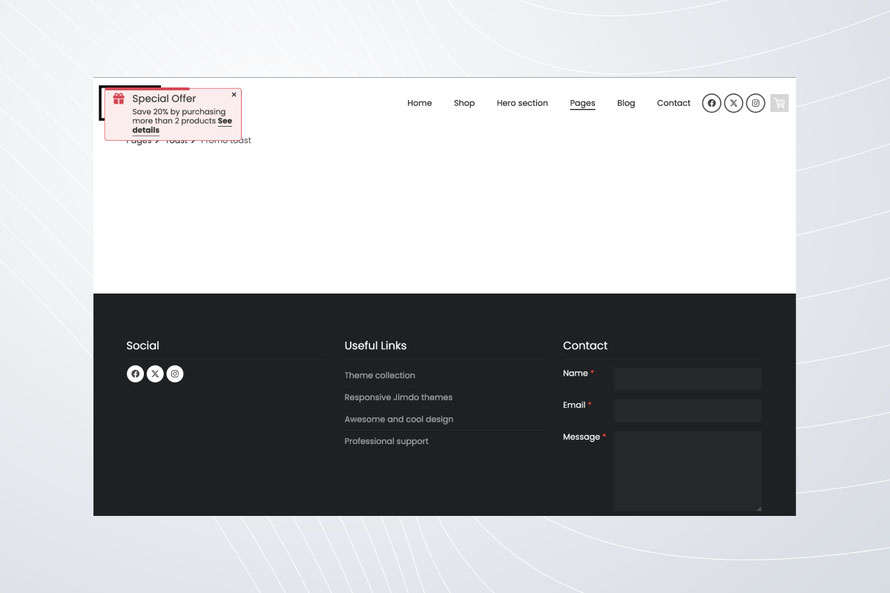890x593 pixels.
Task: Open the shopping cart icon
Action: pyautogui.click(x=779, y=103)
